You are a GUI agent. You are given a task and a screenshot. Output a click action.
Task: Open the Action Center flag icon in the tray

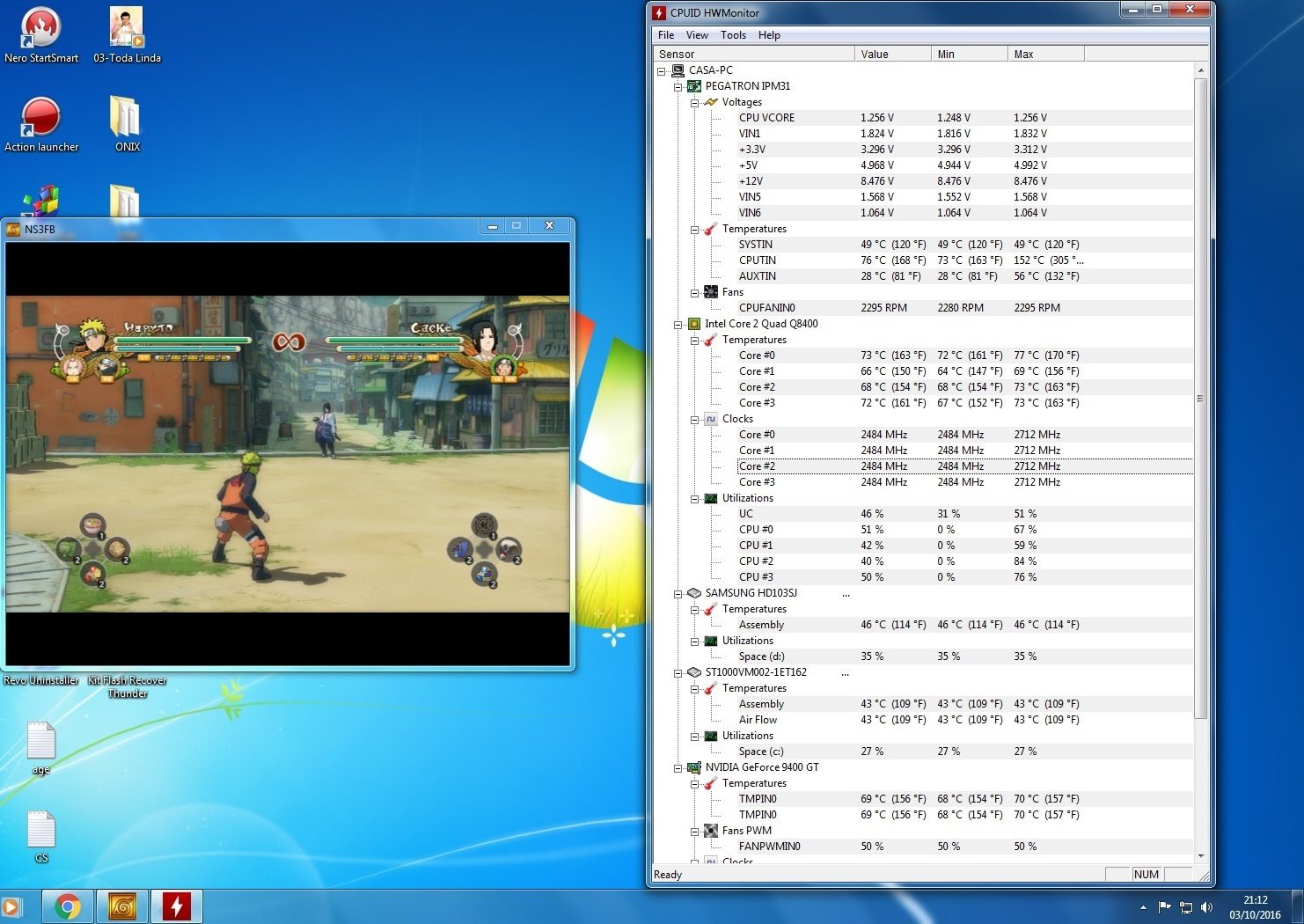tap(1164, 907)
